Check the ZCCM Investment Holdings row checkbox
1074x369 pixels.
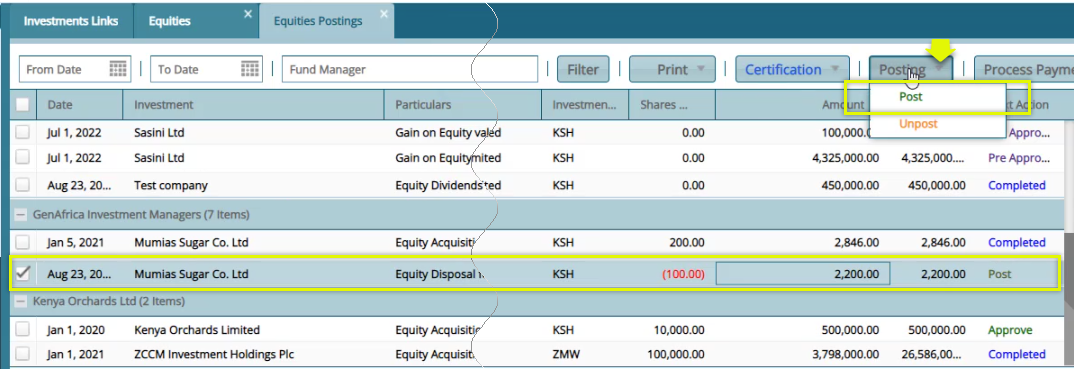(23, 354)
